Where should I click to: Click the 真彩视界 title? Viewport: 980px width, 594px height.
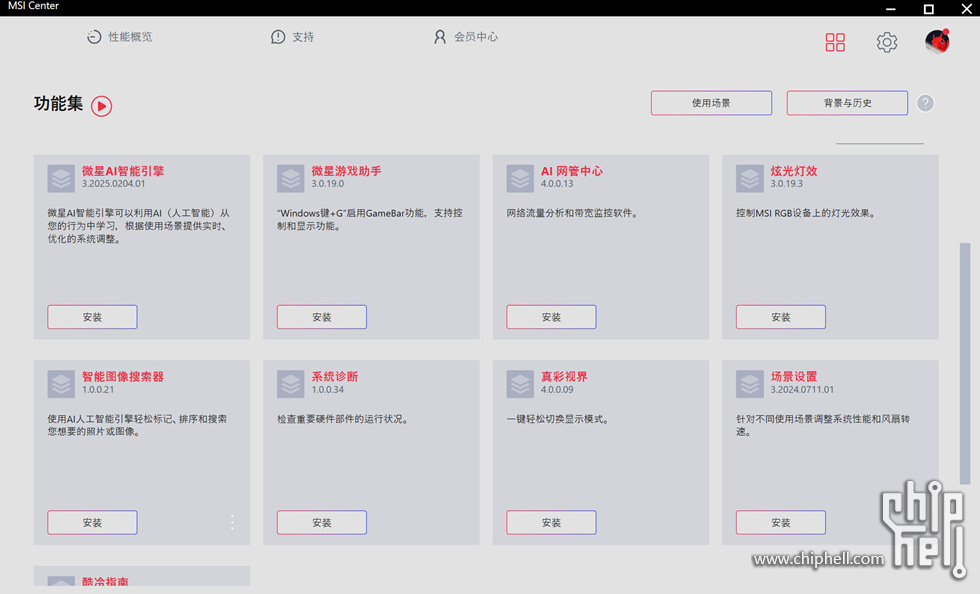tap(564, 377)
